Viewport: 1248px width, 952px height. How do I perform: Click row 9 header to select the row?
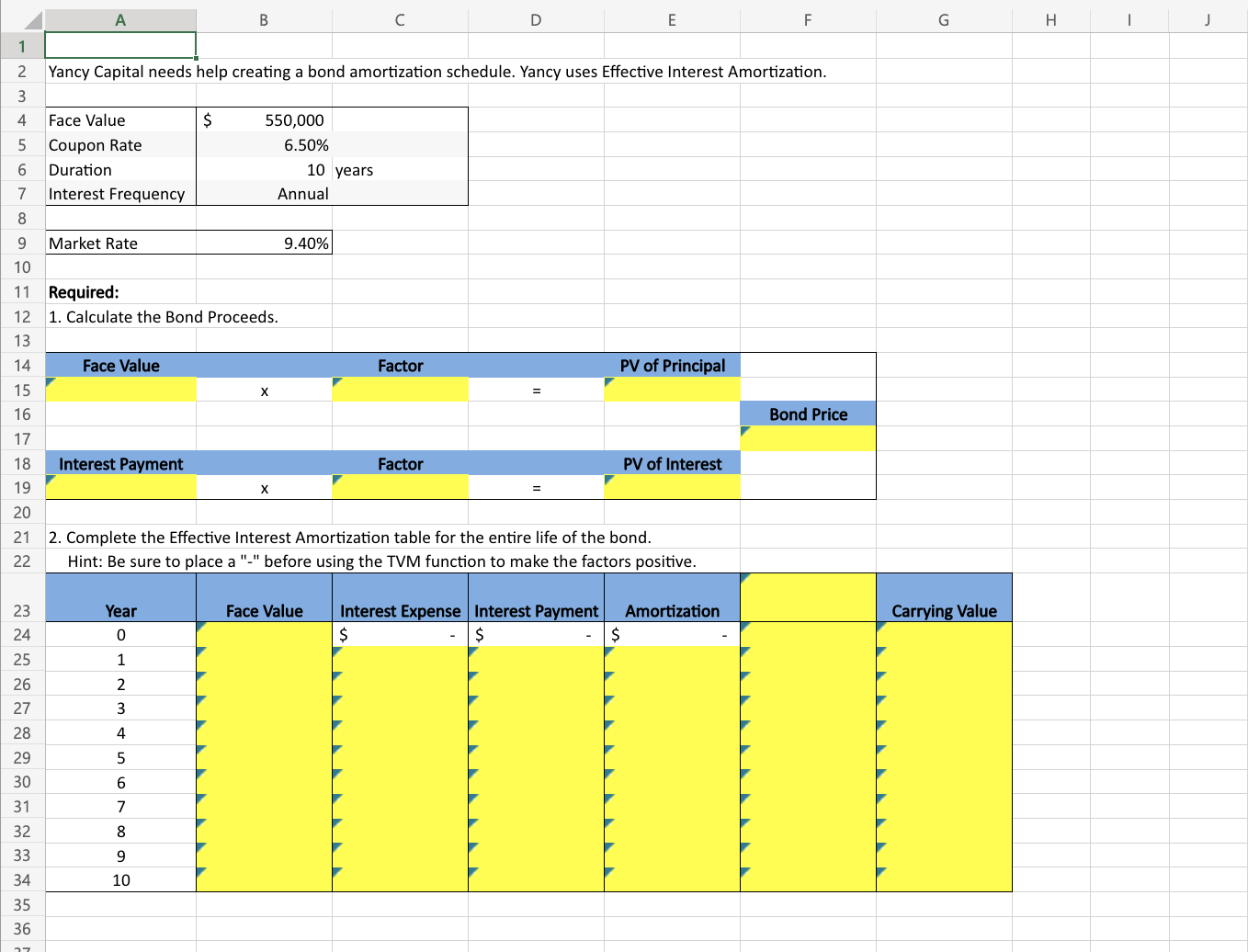[x=22, y=243]
